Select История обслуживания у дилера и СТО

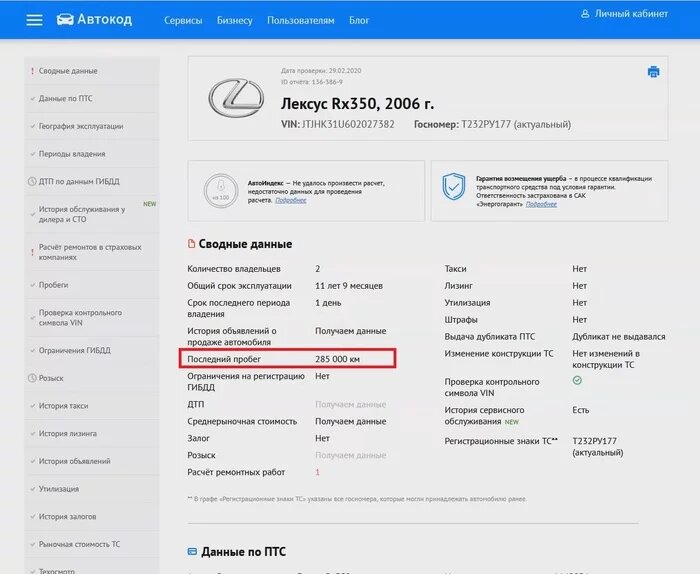92,214
